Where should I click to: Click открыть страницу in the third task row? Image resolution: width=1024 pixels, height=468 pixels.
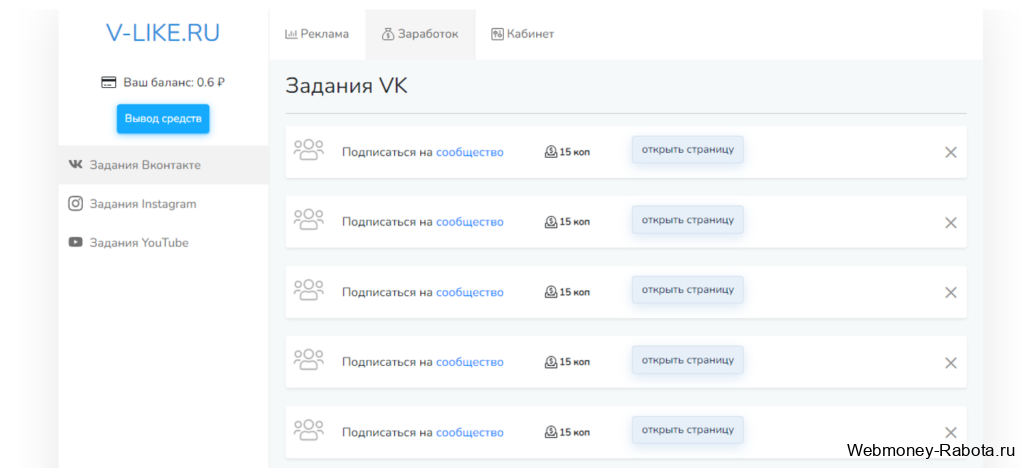(688, 290)
